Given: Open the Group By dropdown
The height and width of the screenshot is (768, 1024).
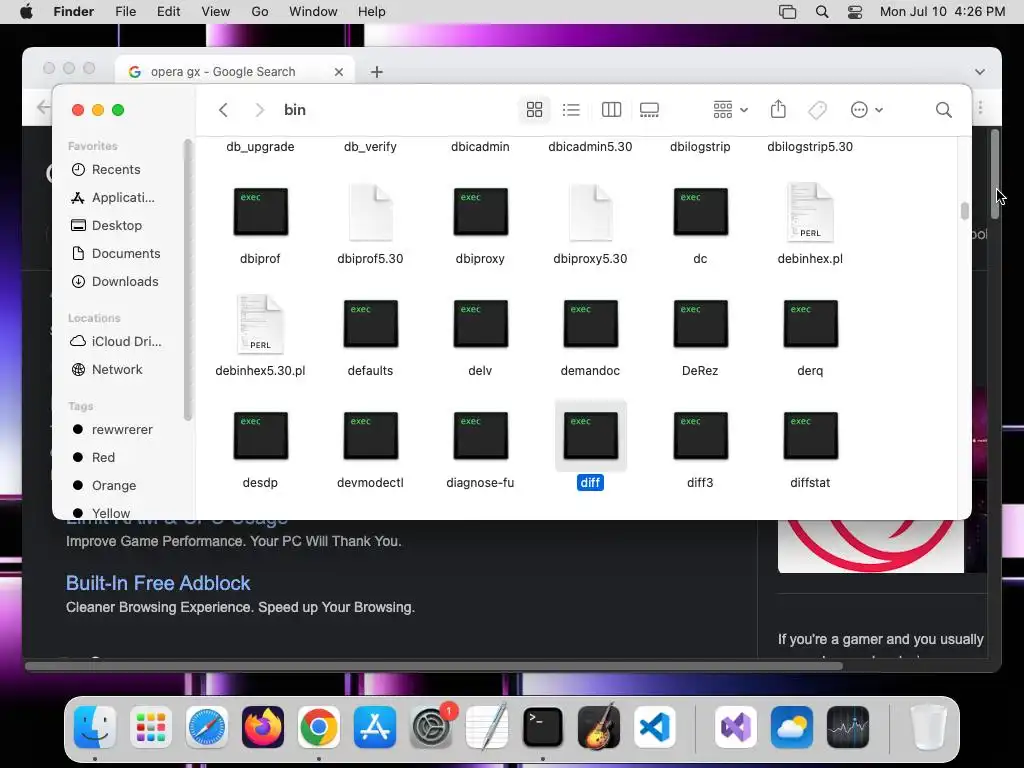Looking at the screenshot, I should (730, 110).
